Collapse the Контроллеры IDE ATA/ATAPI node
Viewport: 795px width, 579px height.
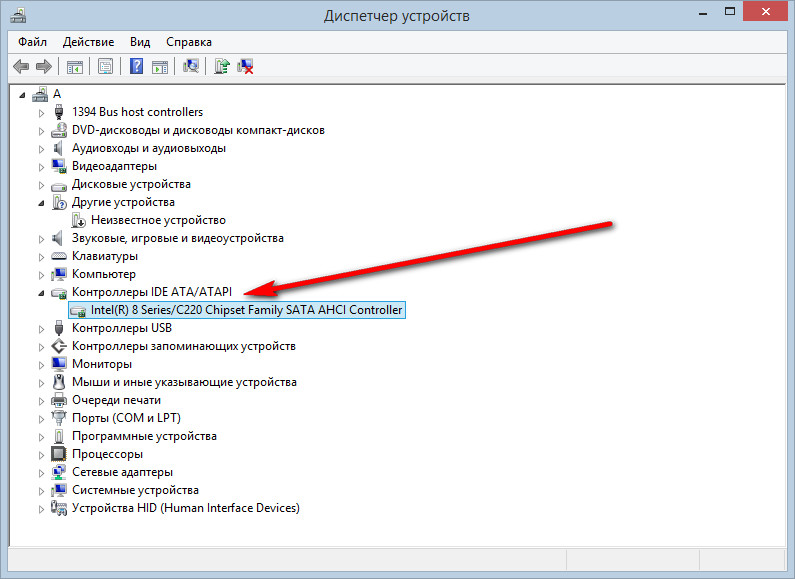coord(41,292)
